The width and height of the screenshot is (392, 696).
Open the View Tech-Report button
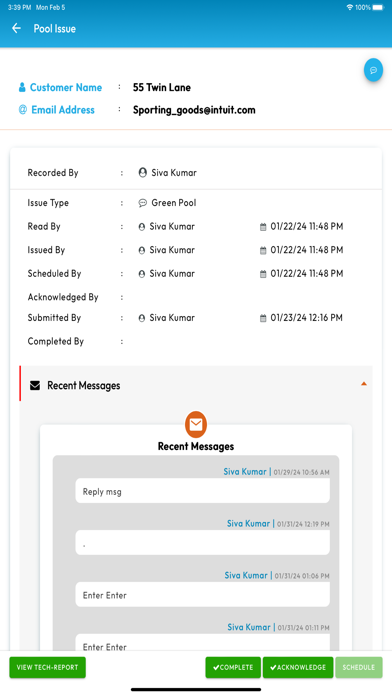pos(48,667)
